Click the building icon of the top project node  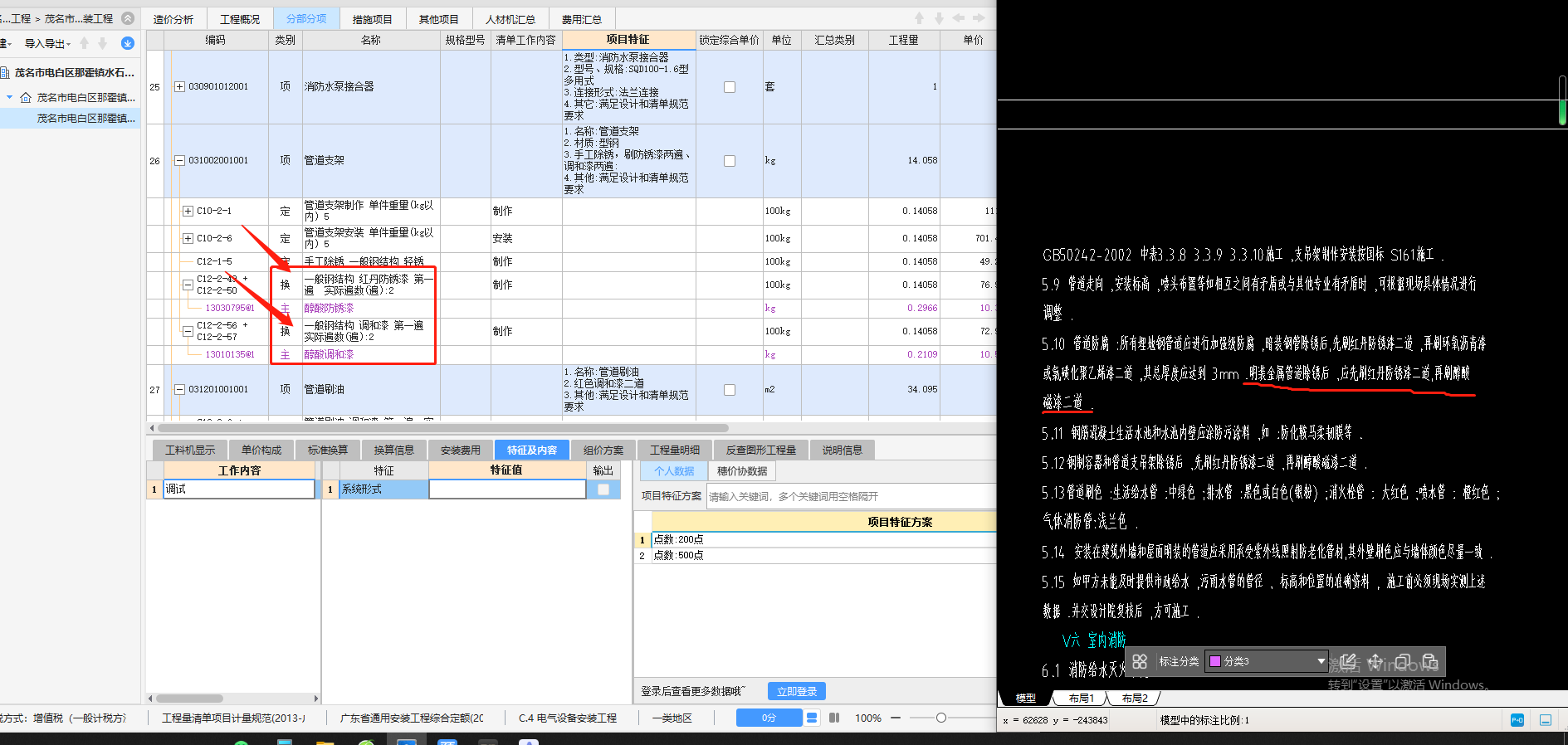click(5, 73)
